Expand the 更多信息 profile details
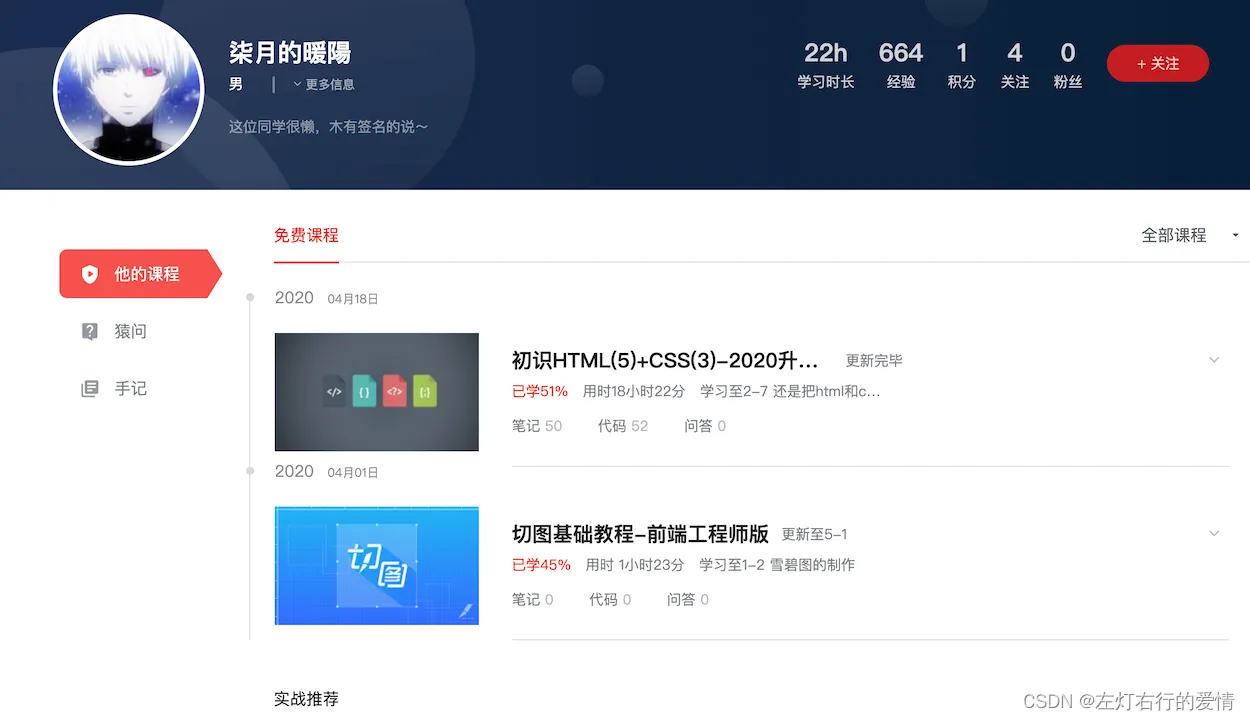 [324, 84]
